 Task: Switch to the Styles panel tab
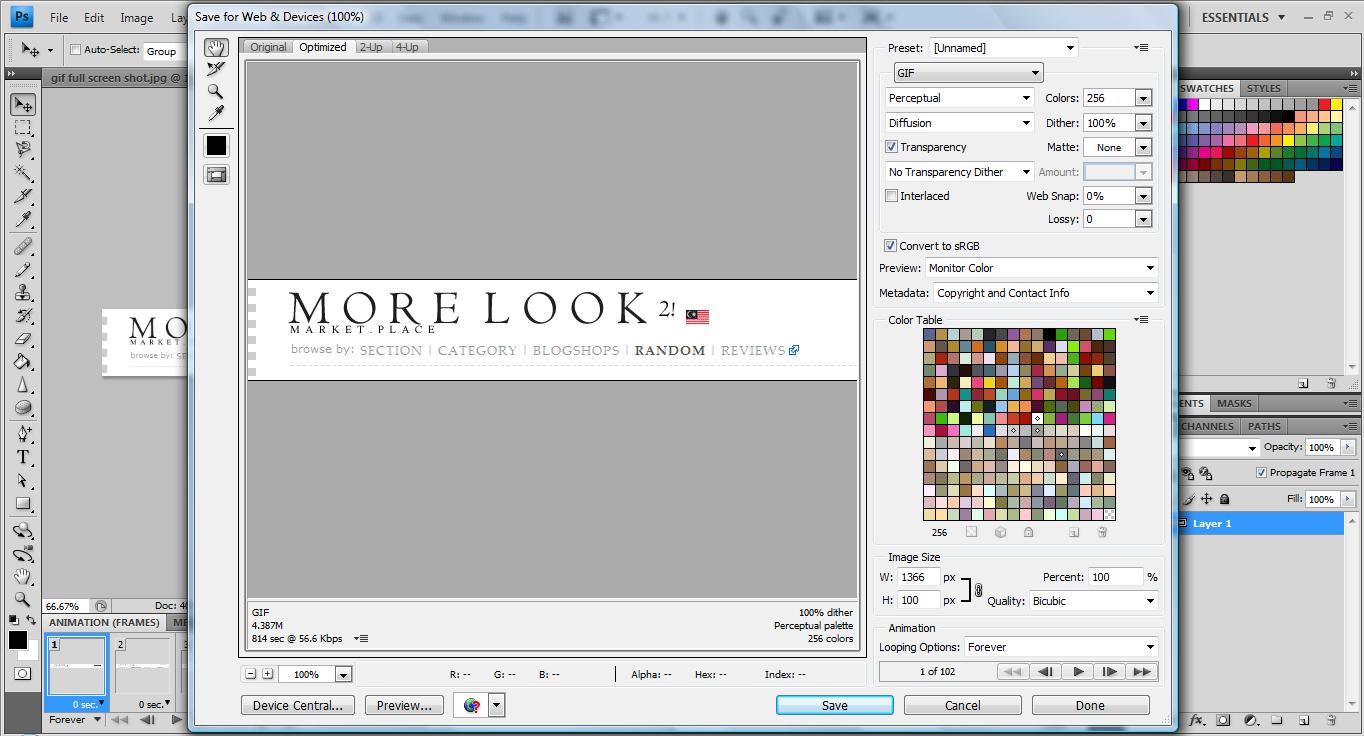point(1264,88)
